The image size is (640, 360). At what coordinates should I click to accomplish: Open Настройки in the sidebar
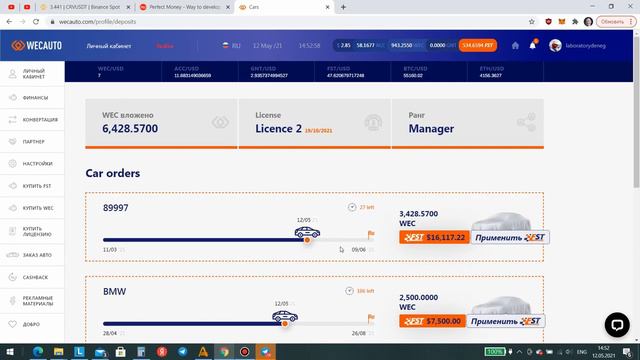click(x=32, y=164)
